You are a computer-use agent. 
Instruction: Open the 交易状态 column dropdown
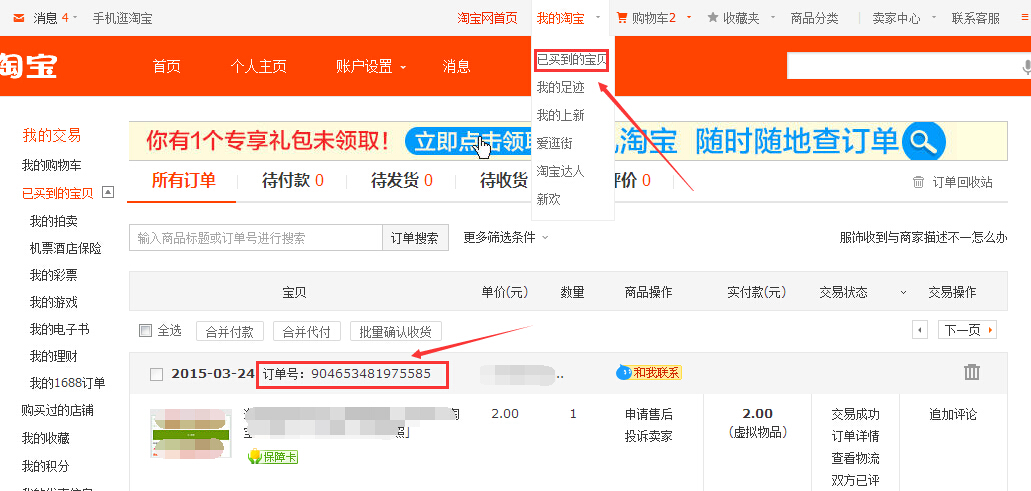click(903, 292)
